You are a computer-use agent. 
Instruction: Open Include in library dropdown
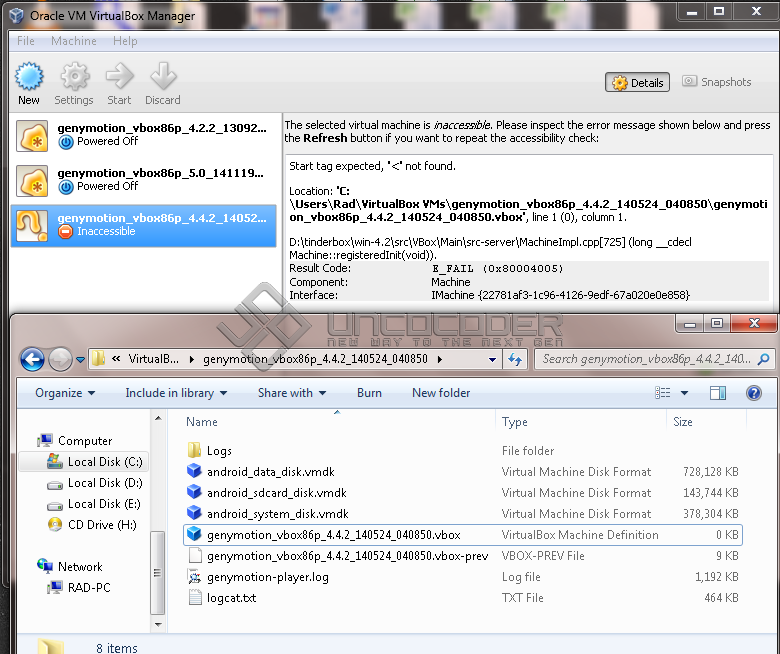pos(176,393)
